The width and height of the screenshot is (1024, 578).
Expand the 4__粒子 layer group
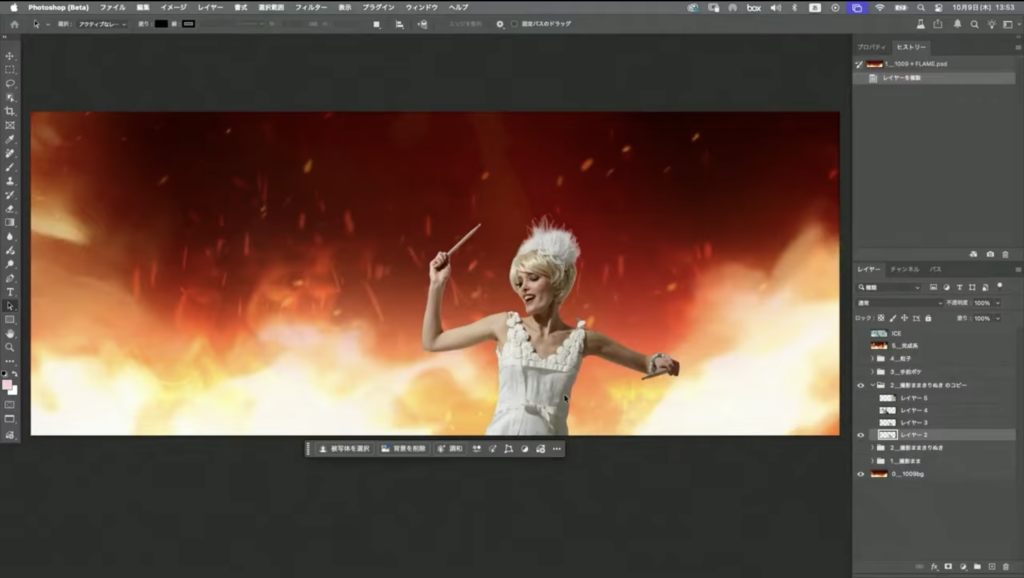(x=871, y=358)
